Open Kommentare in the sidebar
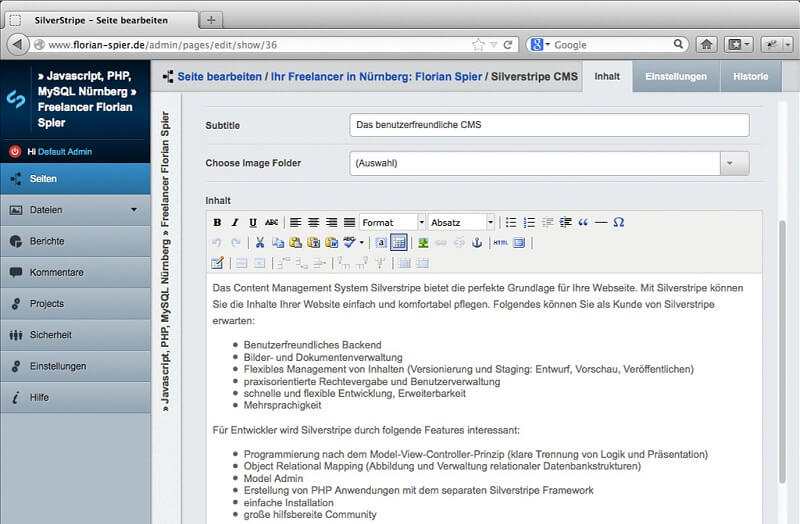The image size is (800, 524). click(x=76, y=272)
